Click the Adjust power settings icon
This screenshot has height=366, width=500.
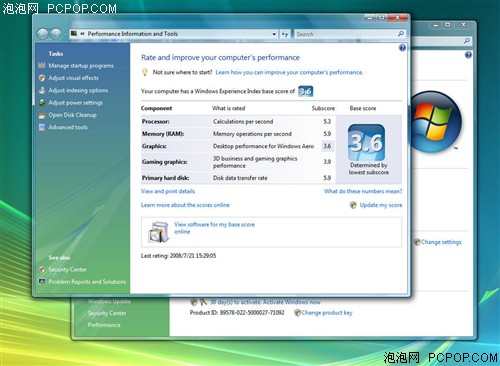pyautogui.click(x=42, y=103)
